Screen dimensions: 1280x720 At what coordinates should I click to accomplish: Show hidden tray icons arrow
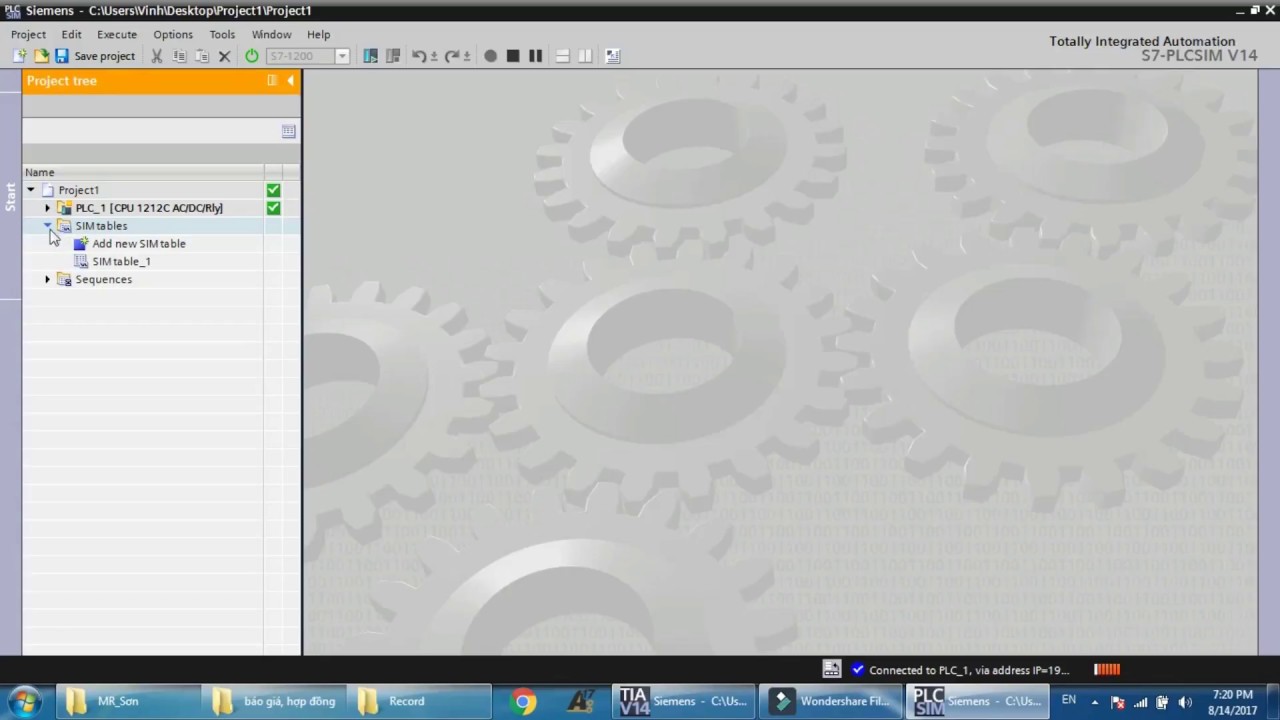pos(1095,702)
